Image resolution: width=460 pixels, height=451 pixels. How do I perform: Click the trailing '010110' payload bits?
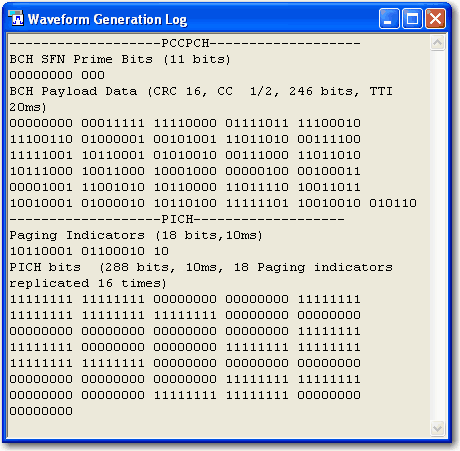(393, 203)
